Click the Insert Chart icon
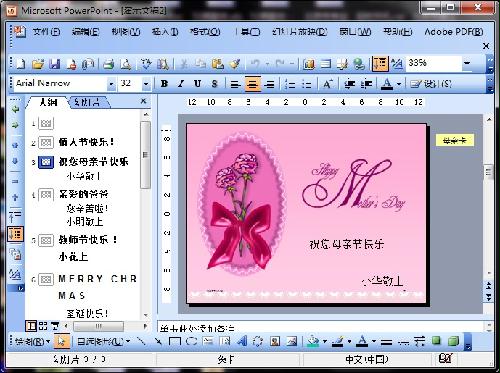The image size is (500, 373). coord(309,64)
